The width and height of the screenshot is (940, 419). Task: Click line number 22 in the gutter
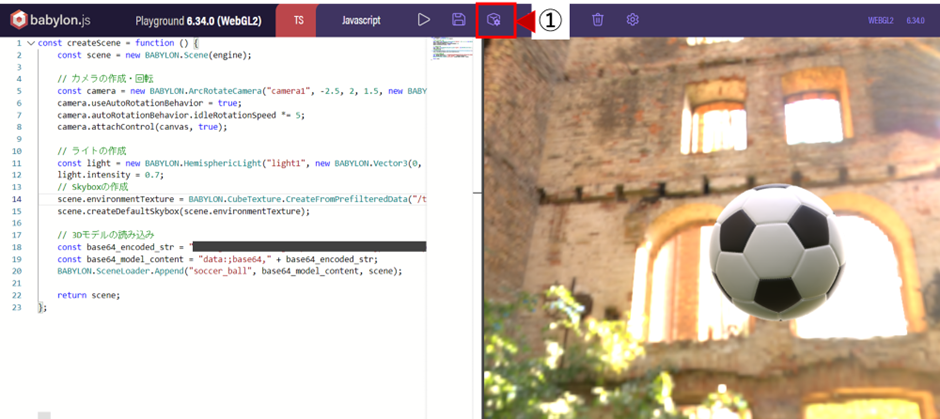coord(16,295)
